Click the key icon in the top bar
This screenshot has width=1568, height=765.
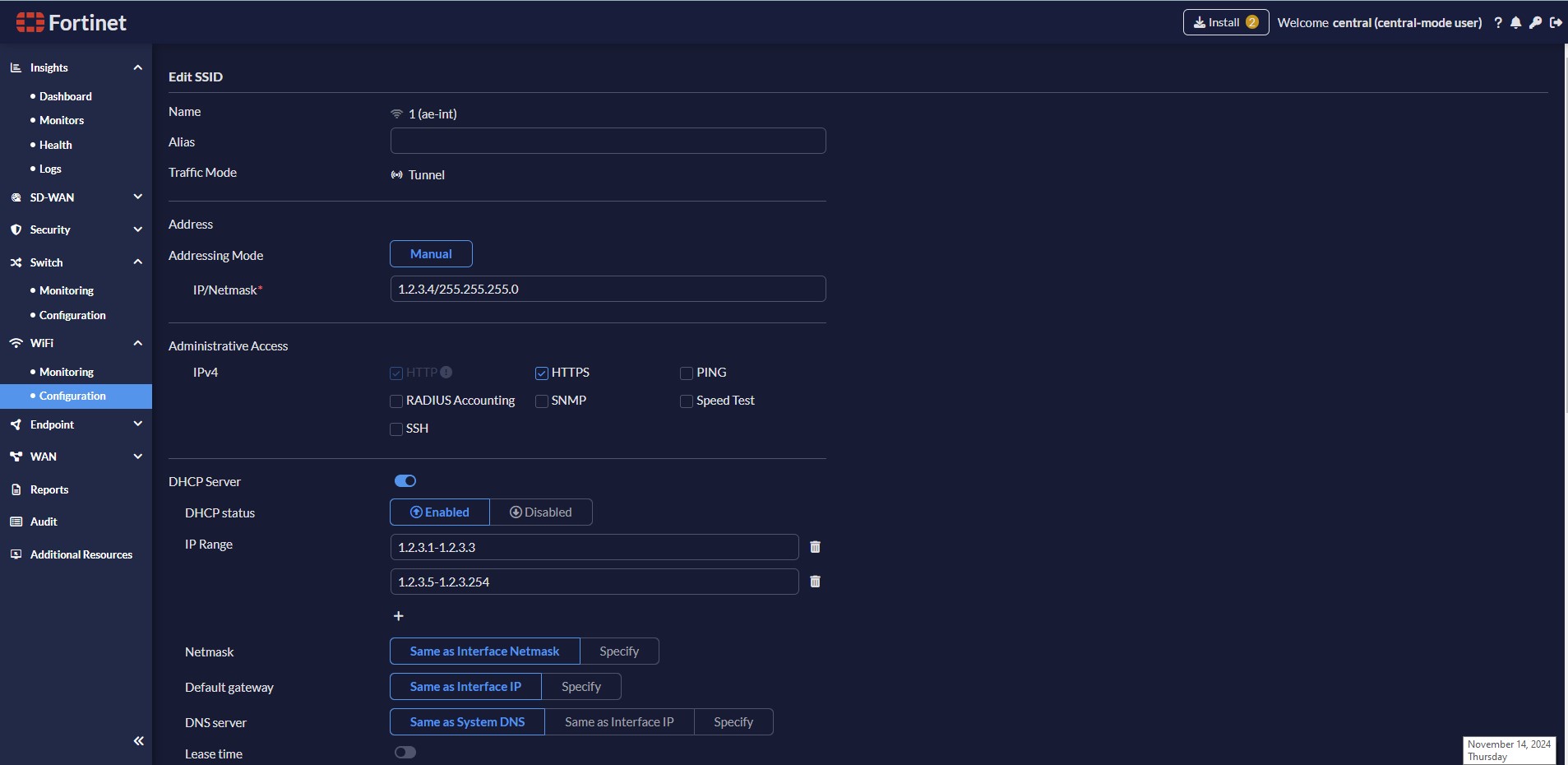click(x=1536, y=22)
